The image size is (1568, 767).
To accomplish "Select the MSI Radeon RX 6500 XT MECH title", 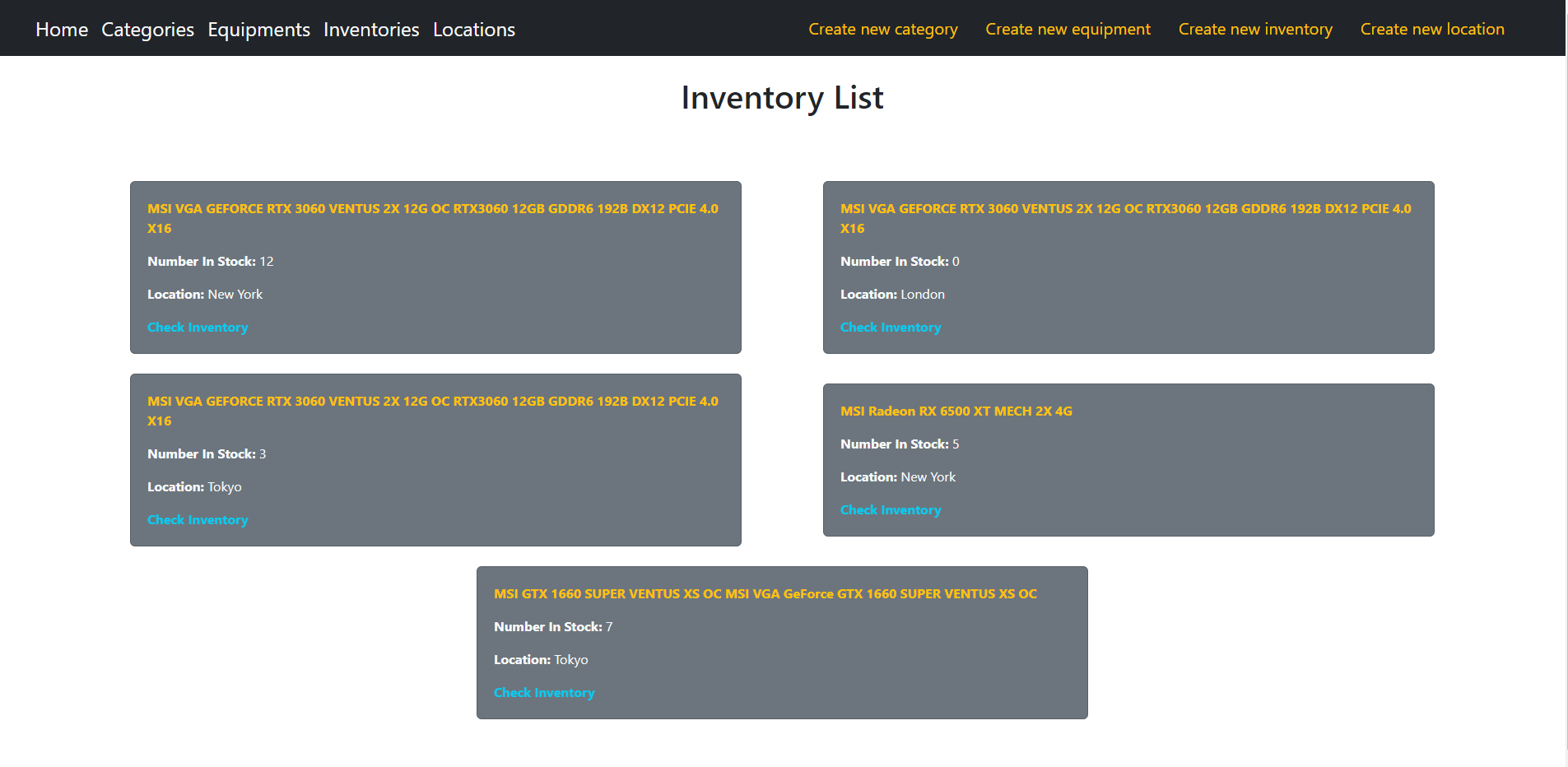I will 956,411.
